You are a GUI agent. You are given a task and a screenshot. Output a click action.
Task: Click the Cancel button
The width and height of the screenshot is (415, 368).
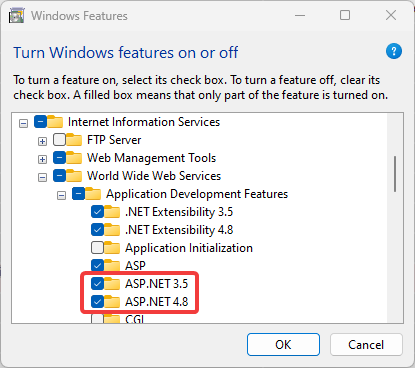click(366, 344)
